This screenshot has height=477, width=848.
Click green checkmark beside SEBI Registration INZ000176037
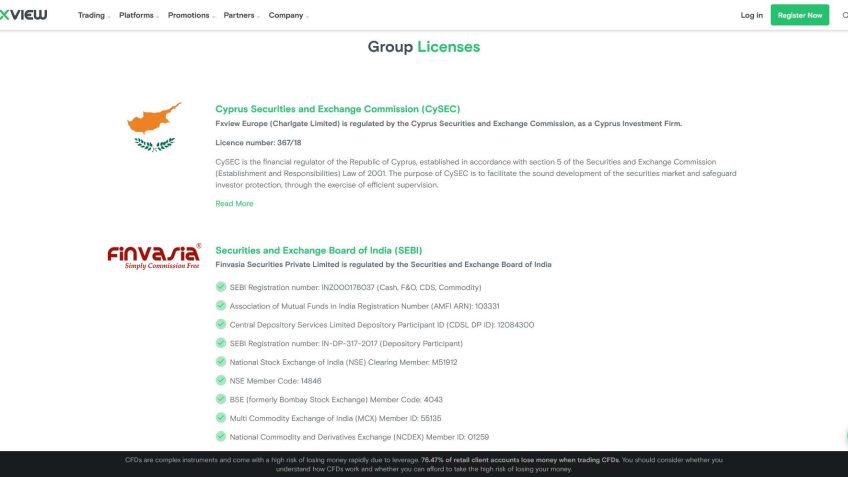click(x=221, y=287)
